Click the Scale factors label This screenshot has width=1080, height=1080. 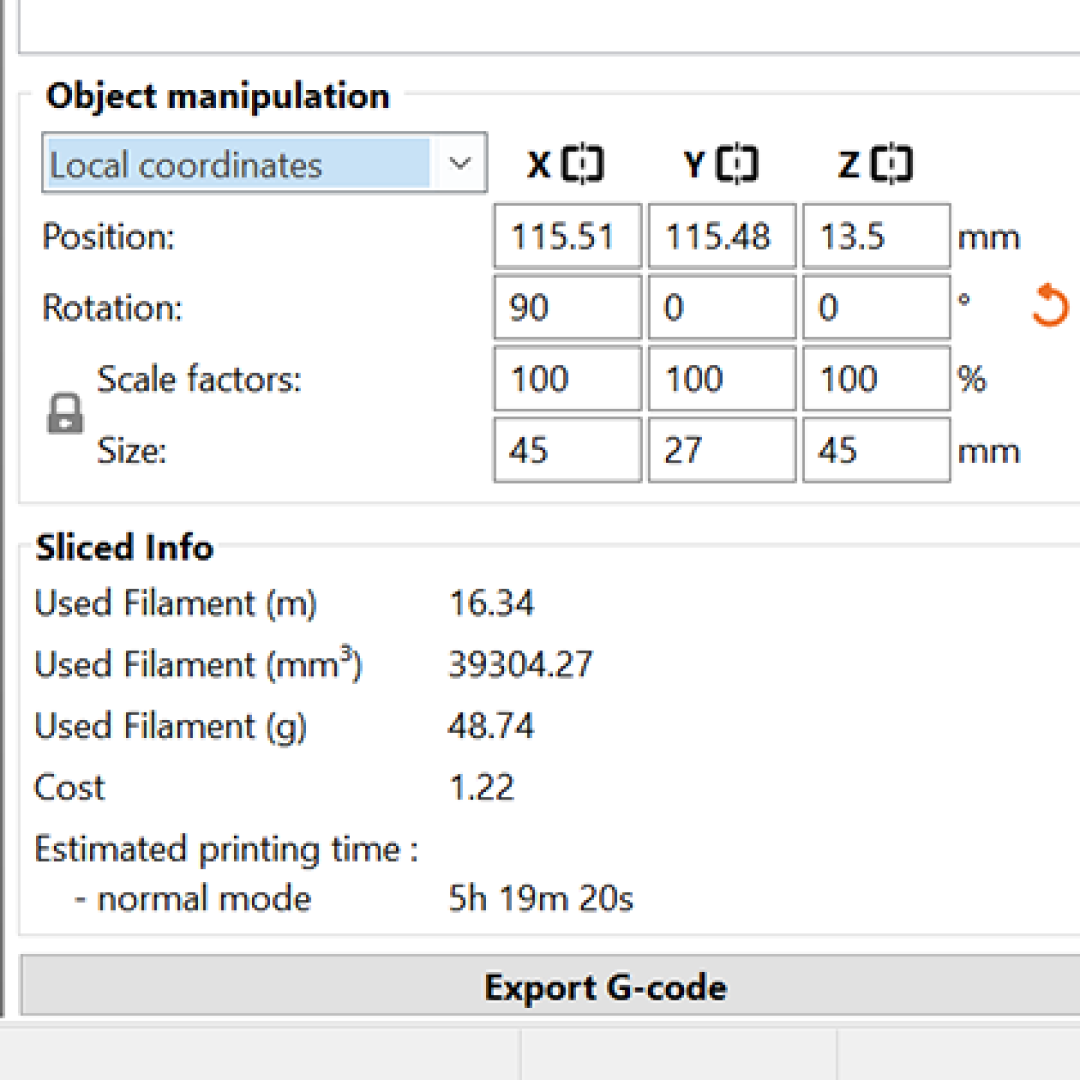(199, 379)
